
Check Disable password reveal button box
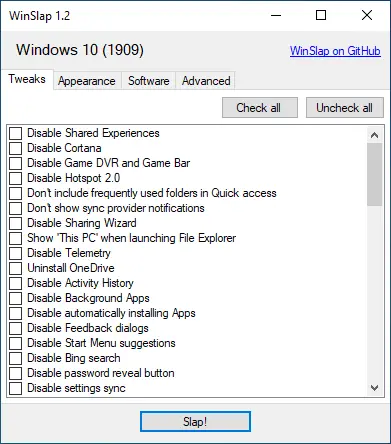point(15,373)
